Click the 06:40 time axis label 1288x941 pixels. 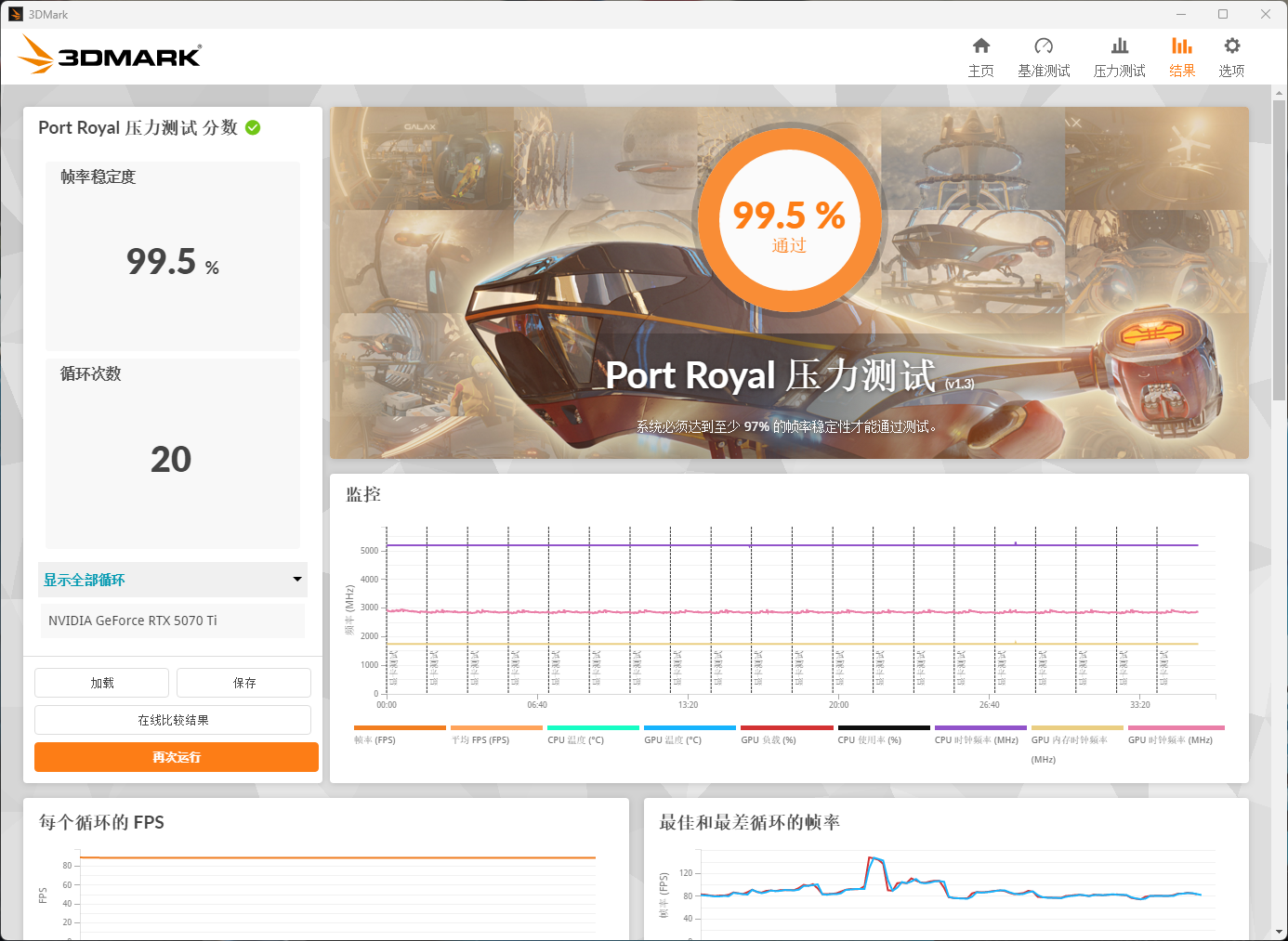point(537,705)
